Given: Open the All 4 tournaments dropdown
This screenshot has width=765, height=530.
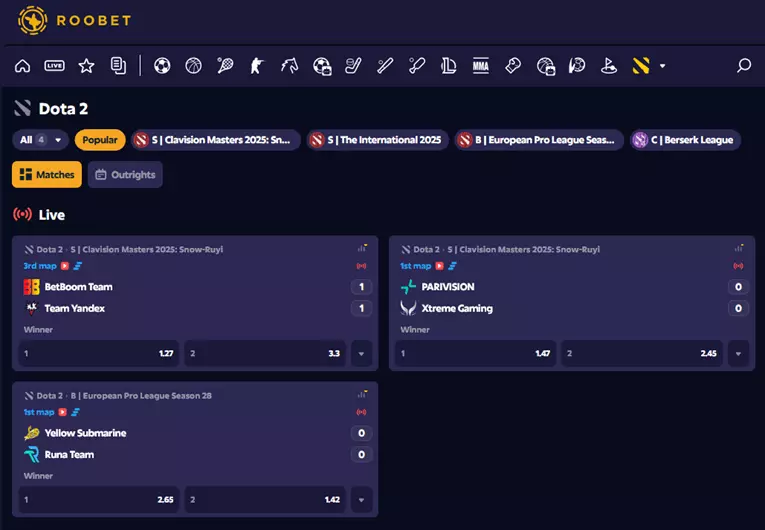Looking at the screenshot, I should pos(40,140).
